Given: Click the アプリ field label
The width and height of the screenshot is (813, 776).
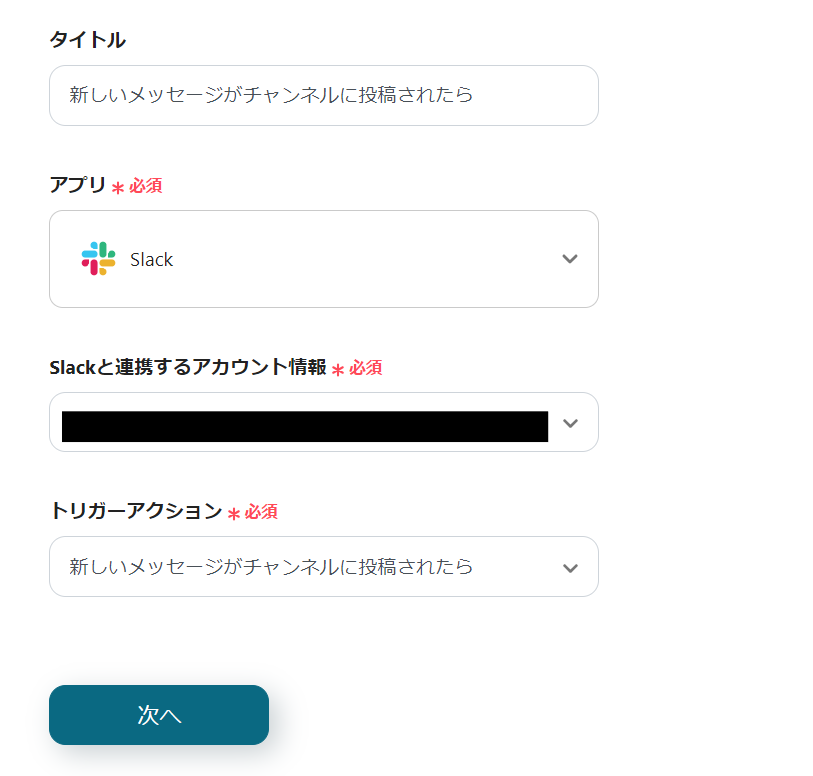Looking at the screenshot, I should coord(78,185).
